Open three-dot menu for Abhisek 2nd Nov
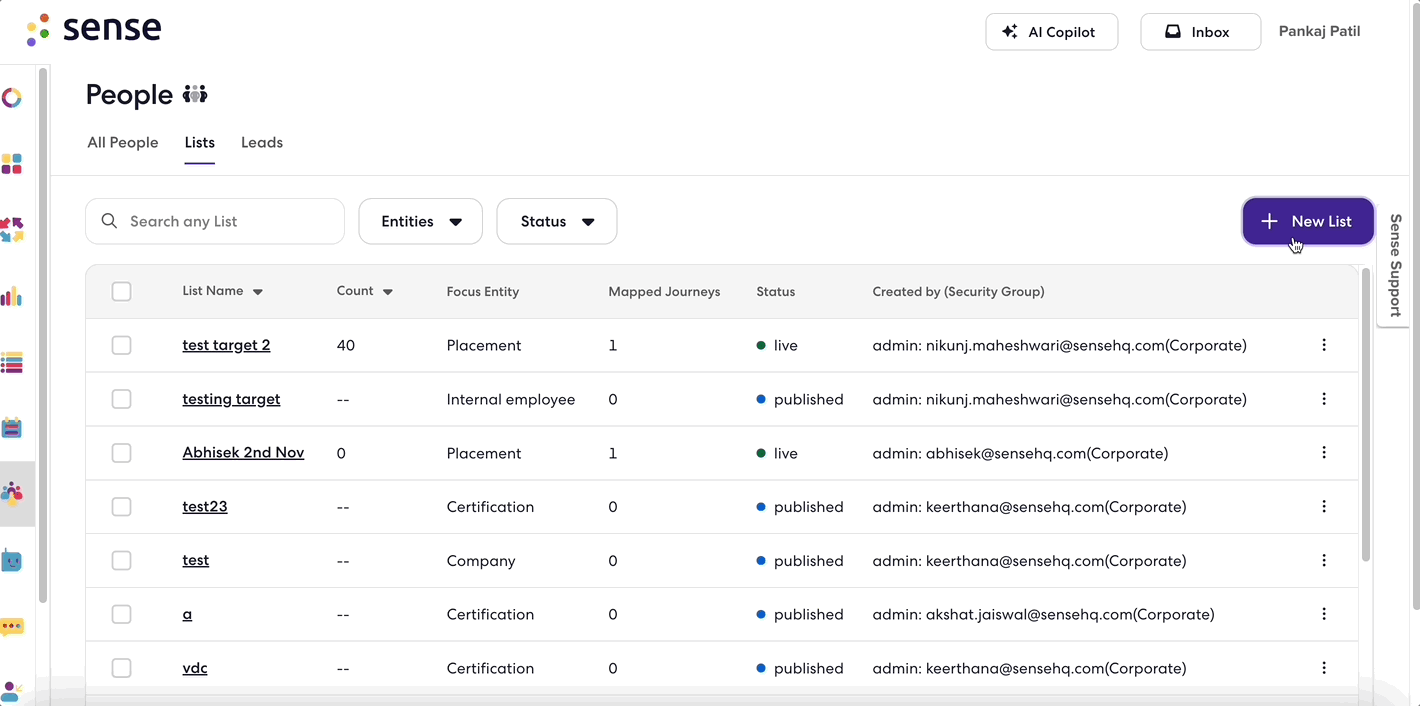Image resolution: width=1420 pixels, height=706 pixels. (1324, 453)
